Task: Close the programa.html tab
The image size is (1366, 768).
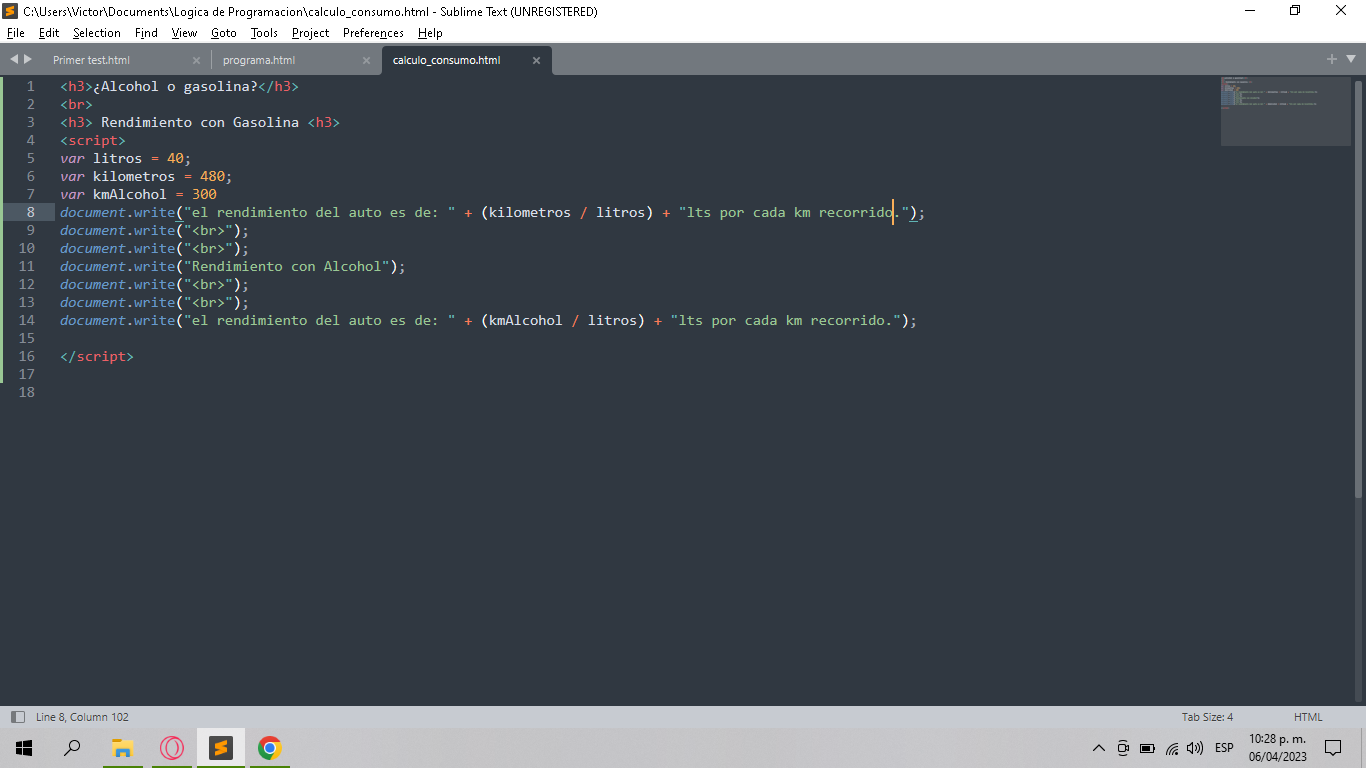Action: pos(366,60)
